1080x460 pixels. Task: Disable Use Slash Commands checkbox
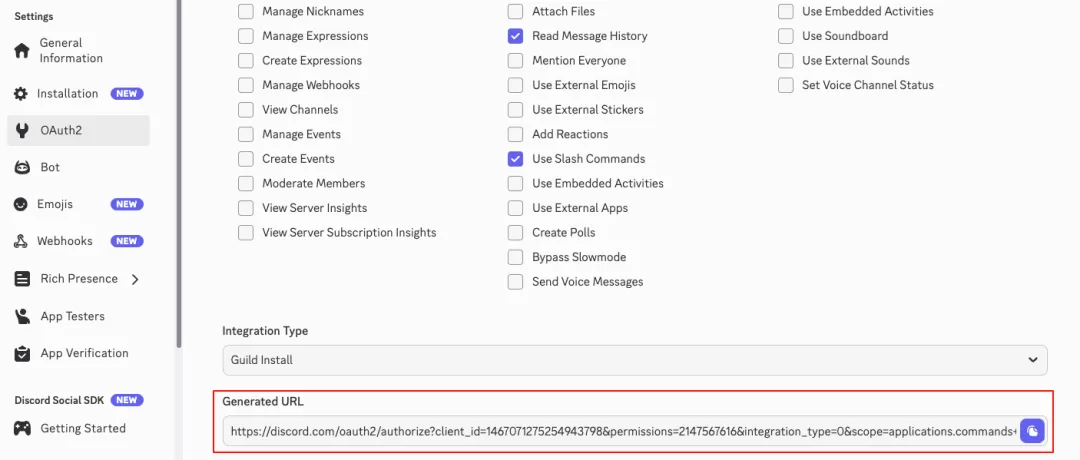click(515, 159)
